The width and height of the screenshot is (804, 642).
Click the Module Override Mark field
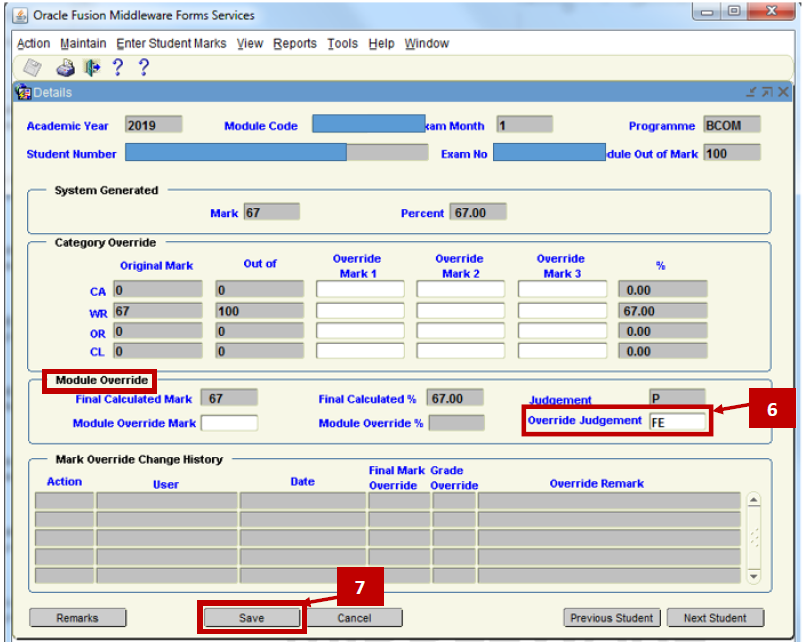coord(229,423)
